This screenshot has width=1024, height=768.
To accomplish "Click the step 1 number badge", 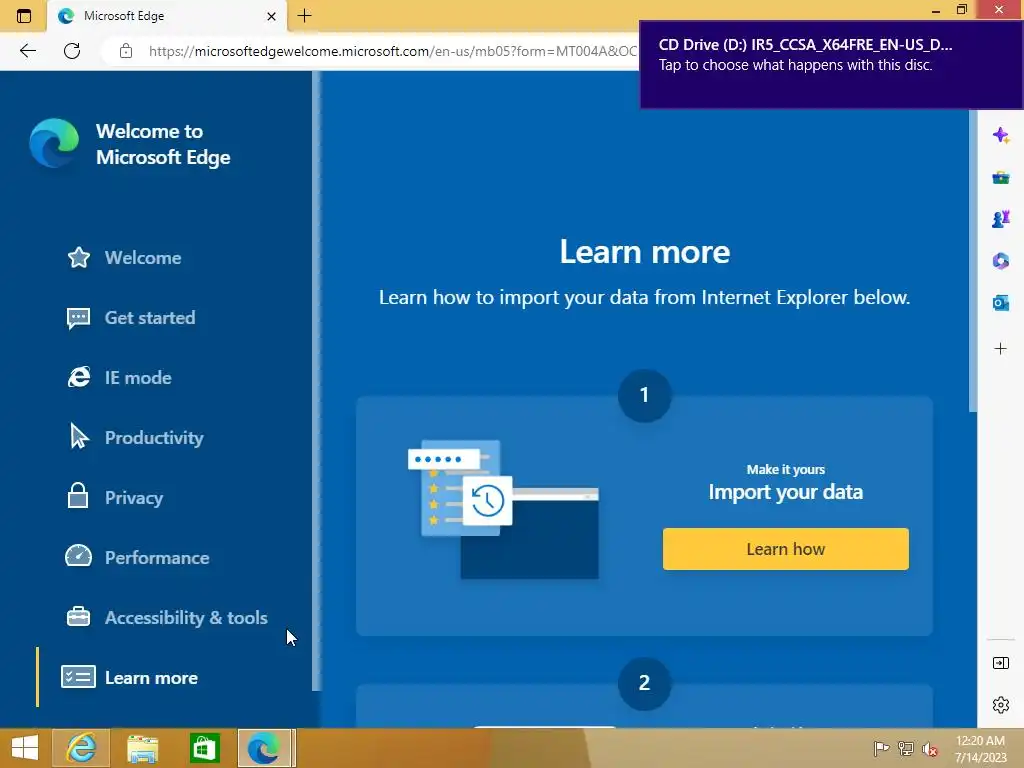I will pyautogui.click(x=645, y=395).
